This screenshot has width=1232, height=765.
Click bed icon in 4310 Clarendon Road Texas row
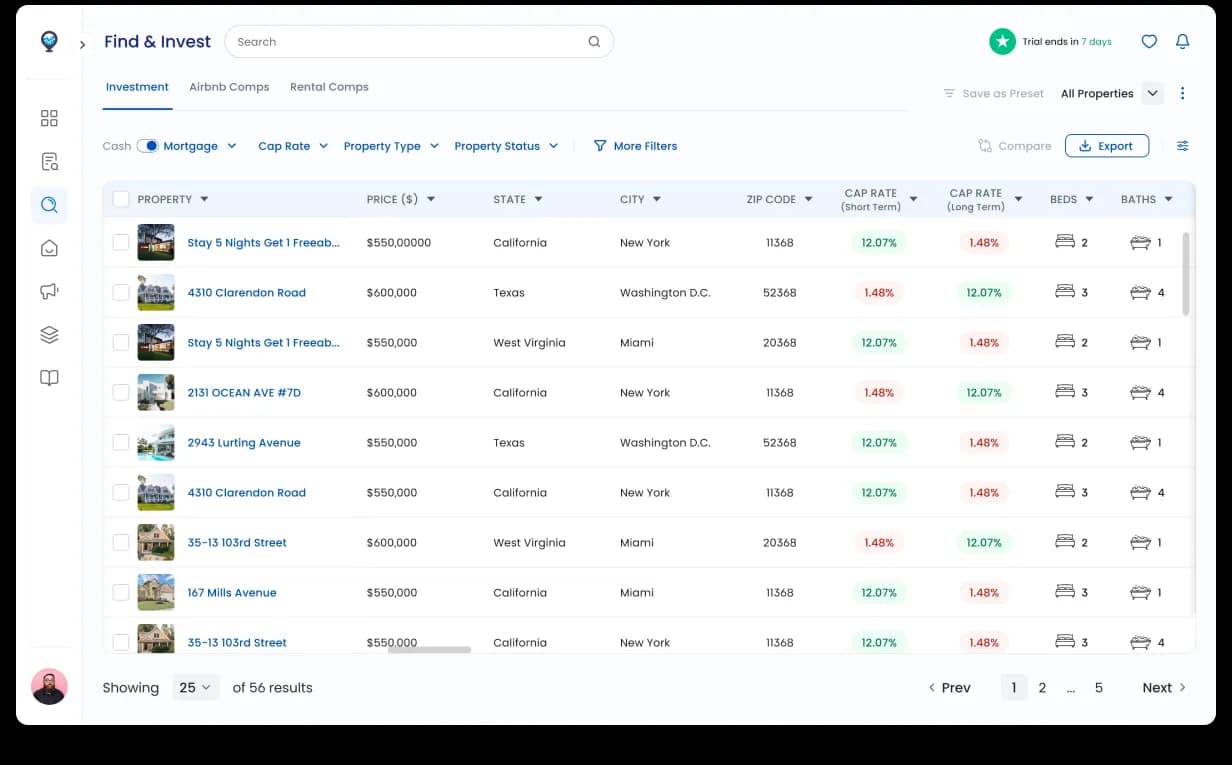1065,292
